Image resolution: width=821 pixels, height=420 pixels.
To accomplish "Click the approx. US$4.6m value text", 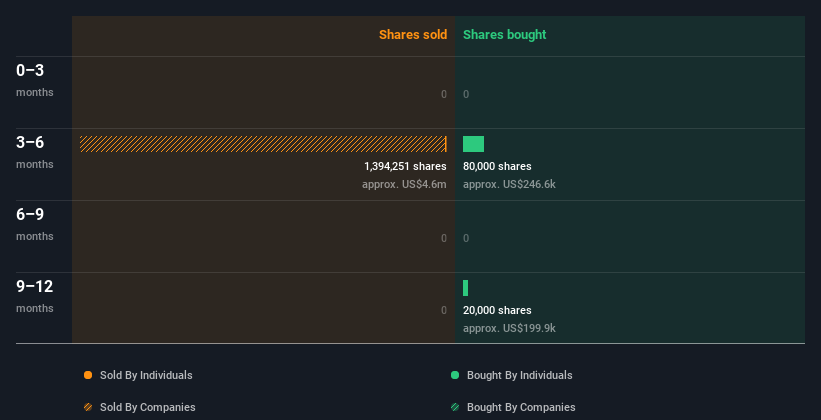I will (404, 184).
